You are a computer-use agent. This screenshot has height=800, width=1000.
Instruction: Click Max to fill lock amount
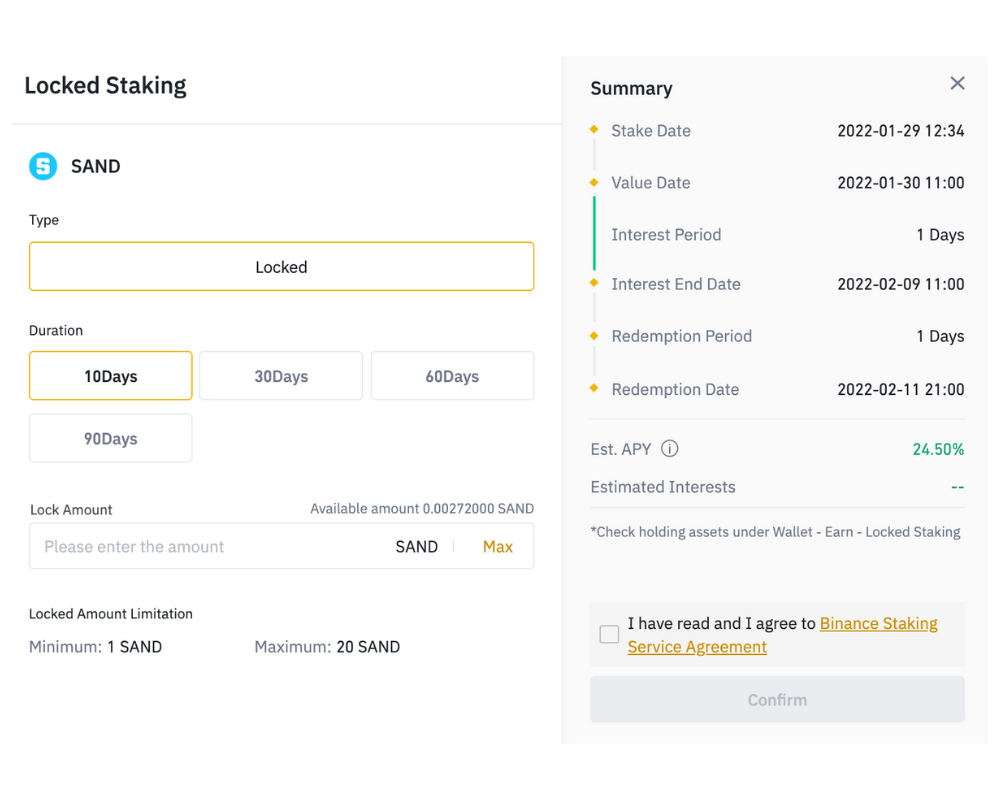pos(497,547)
